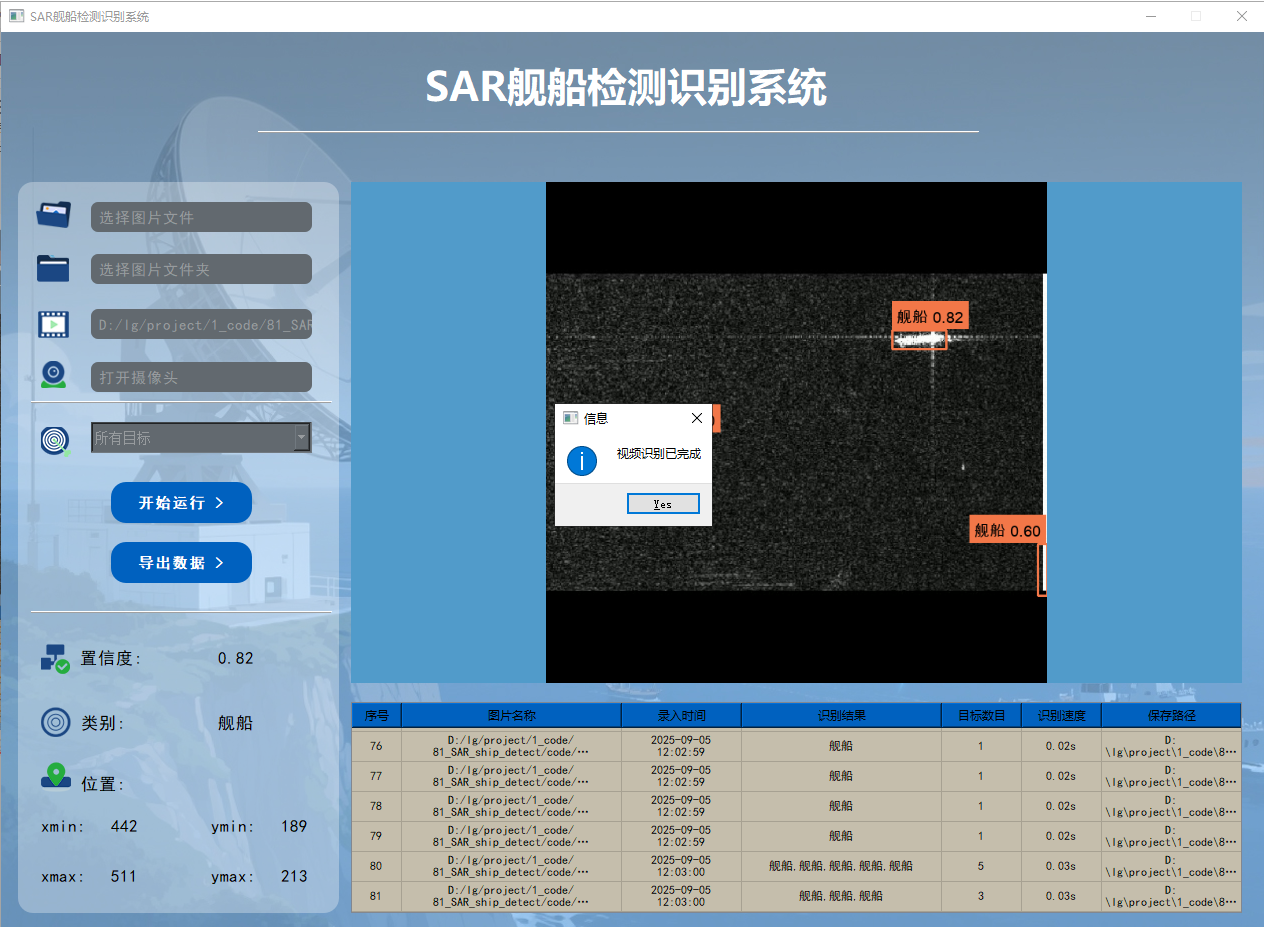
Task: Click the video path field D:/lg/project
Action: click(201, 325)
